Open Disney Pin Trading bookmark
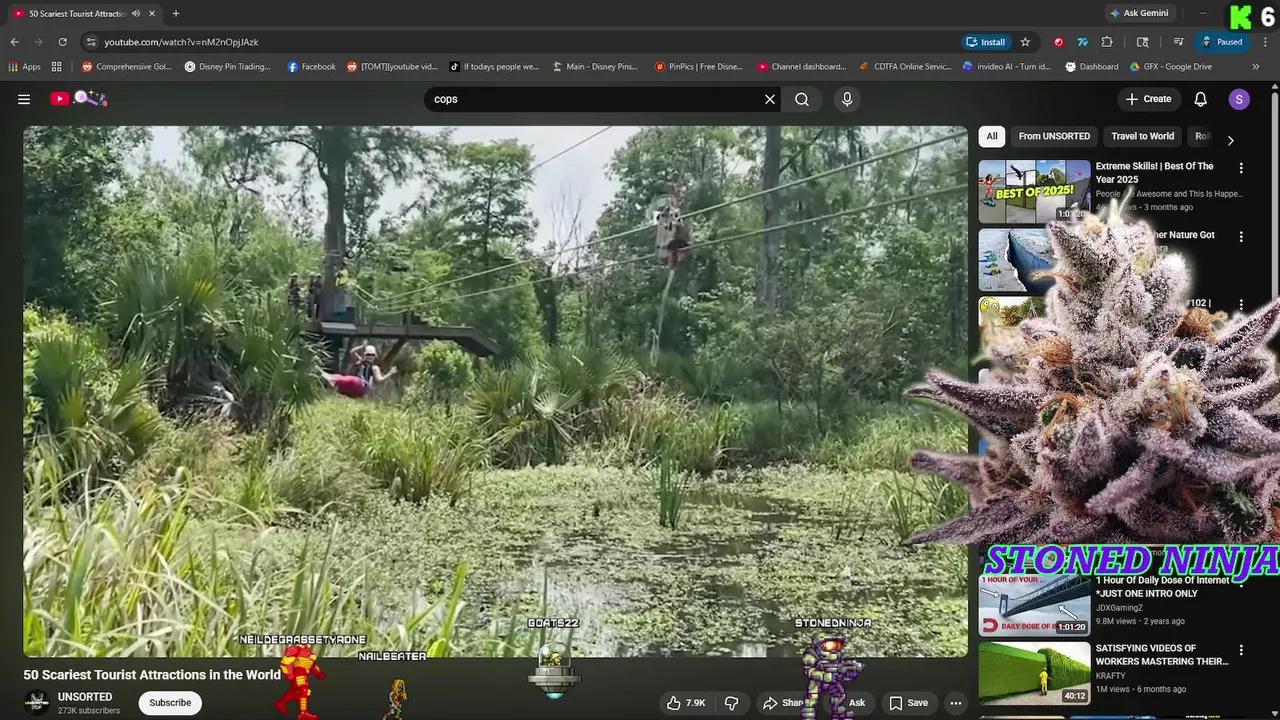1280x720 pixels. point(228,67)
